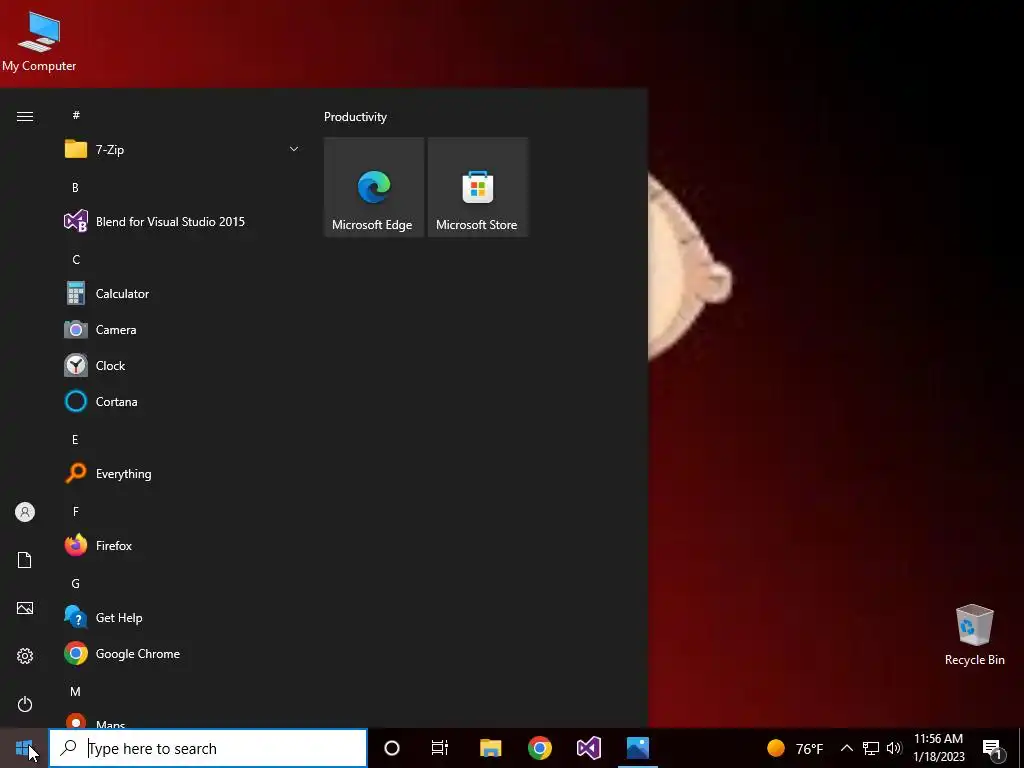Open network status tray icon
This screenshot has width=1024, height=768.
[x=871, y=748]
